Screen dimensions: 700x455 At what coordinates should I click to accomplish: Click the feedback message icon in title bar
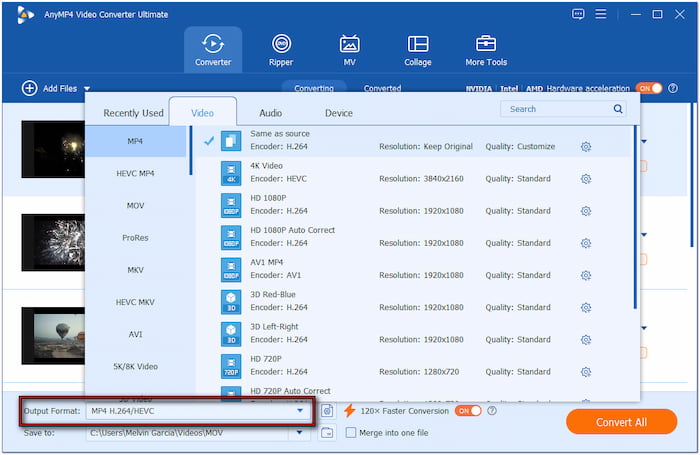pyautogui.click(x=578, y=14)
